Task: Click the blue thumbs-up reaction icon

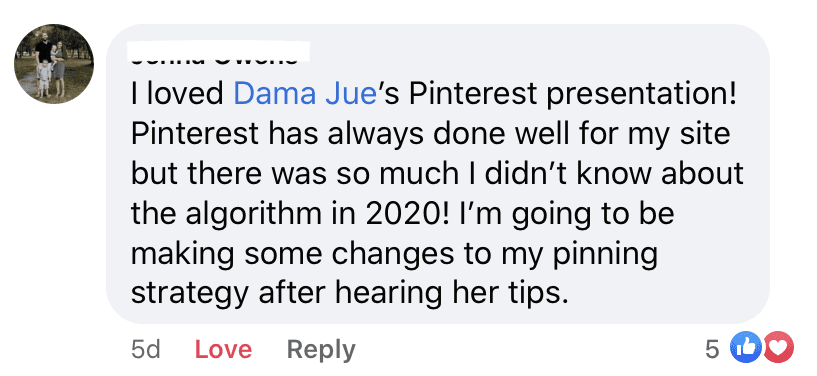Action: pyautogui.click(x=746, y=347)
